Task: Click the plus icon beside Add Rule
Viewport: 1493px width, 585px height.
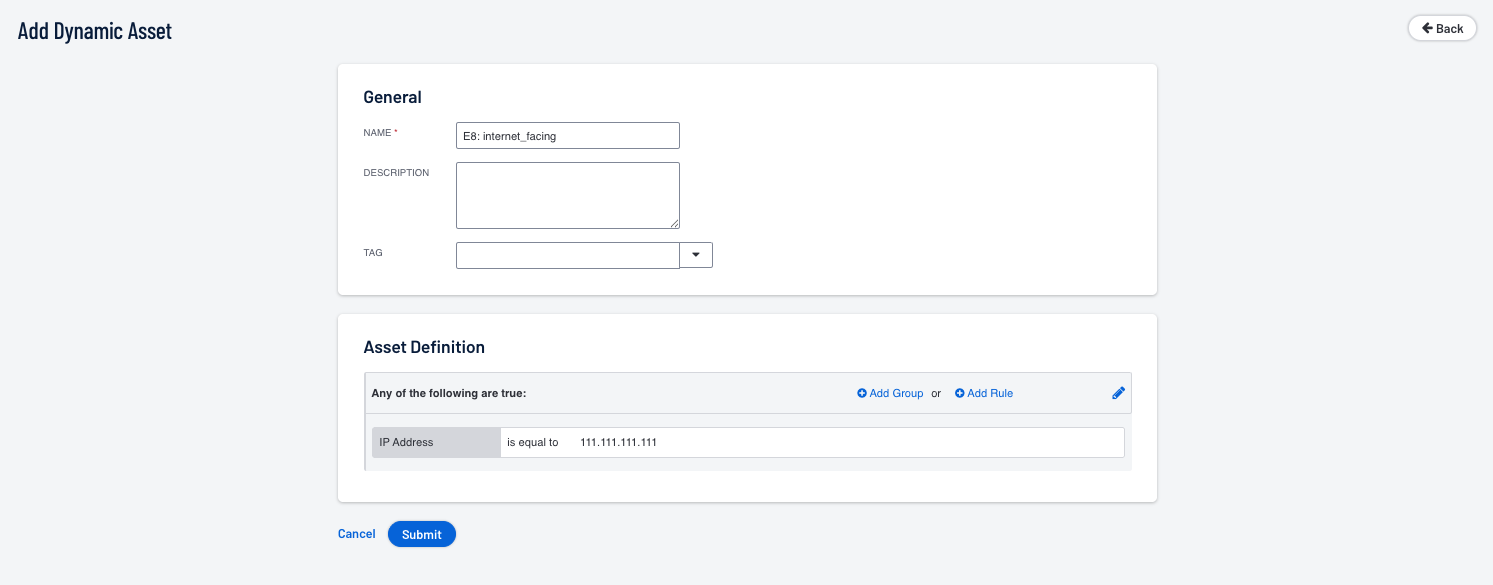Action: (x=960, y=394)
